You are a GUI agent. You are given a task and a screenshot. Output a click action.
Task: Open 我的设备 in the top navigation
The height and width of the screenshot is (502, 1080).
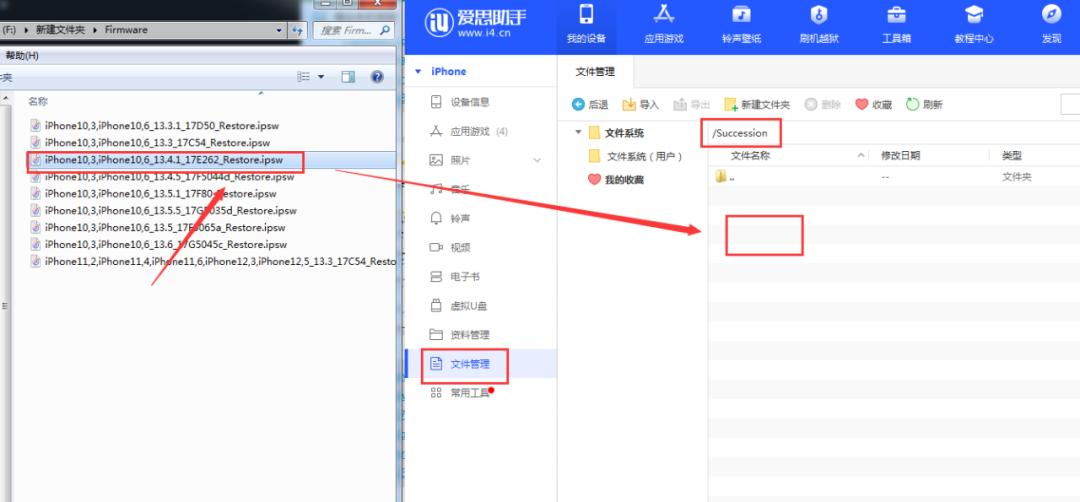point(586,25)
